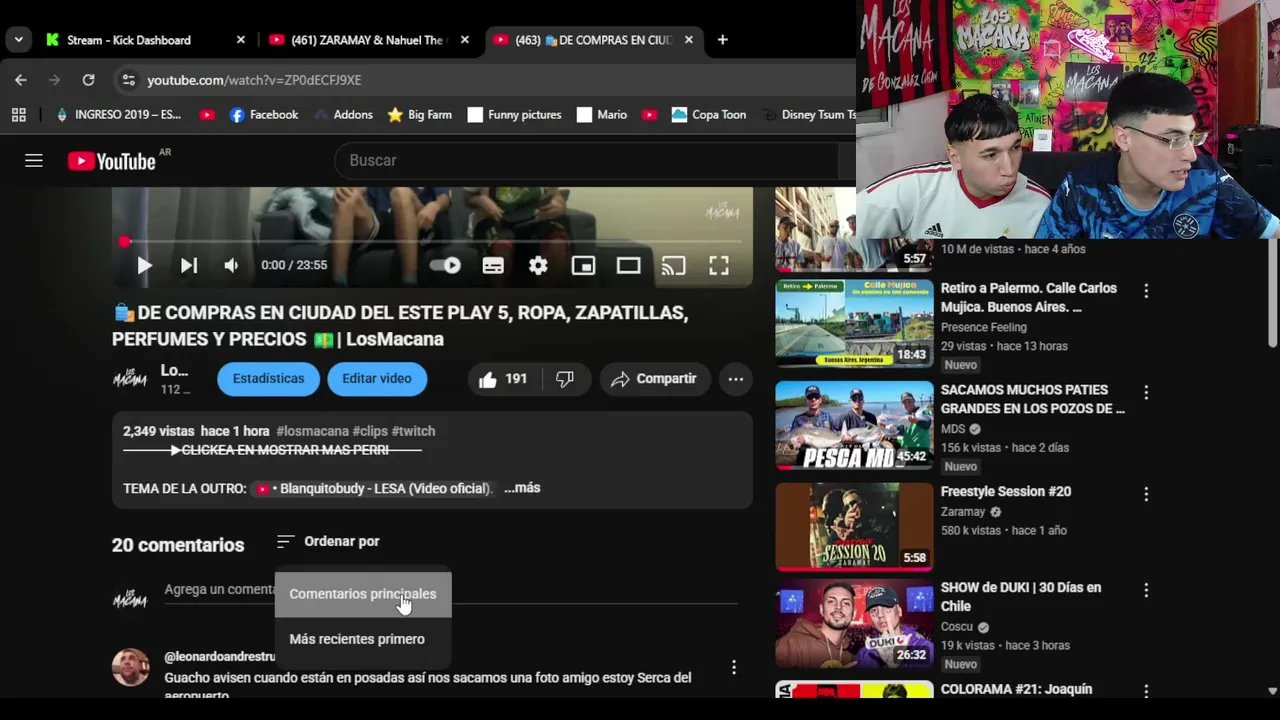The height and width of the screenshot is (720, 1280).
Task: Open options for SHOW de DUKI video
Action: [x=1146, y=590]
